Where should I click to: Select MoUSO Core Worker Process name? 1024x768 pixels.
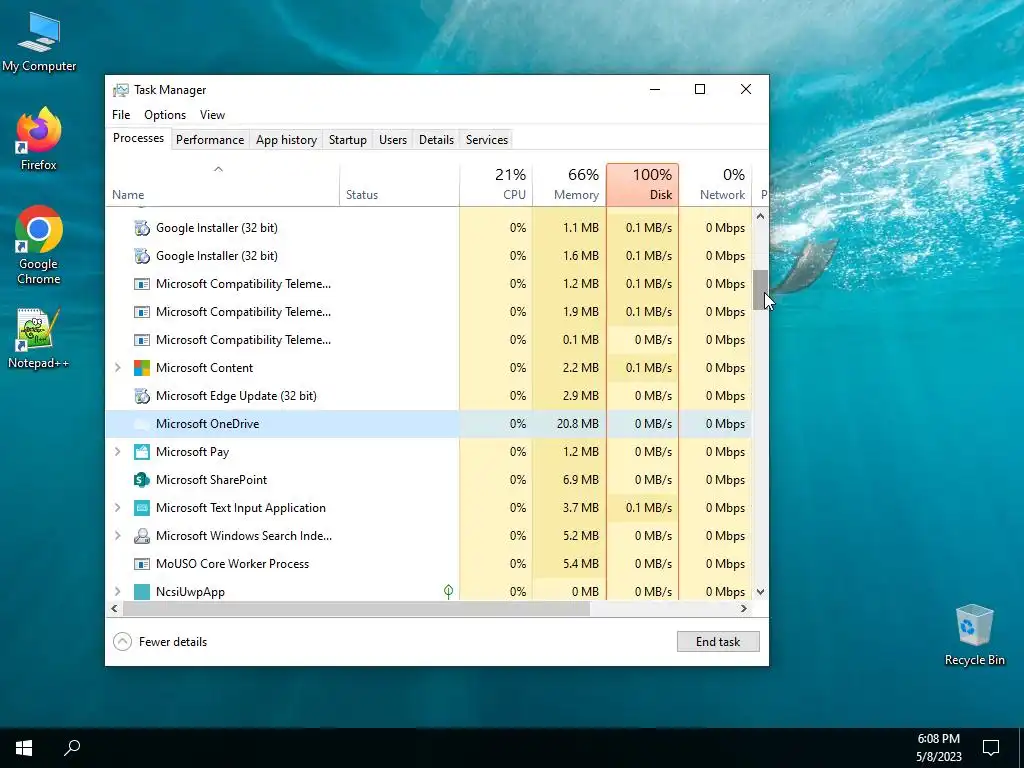coord(232,564)
